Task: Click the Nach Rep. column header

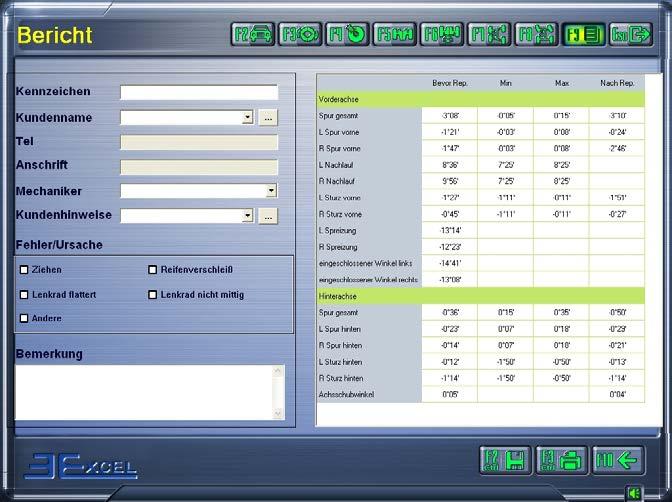Action: coord(617,83)
